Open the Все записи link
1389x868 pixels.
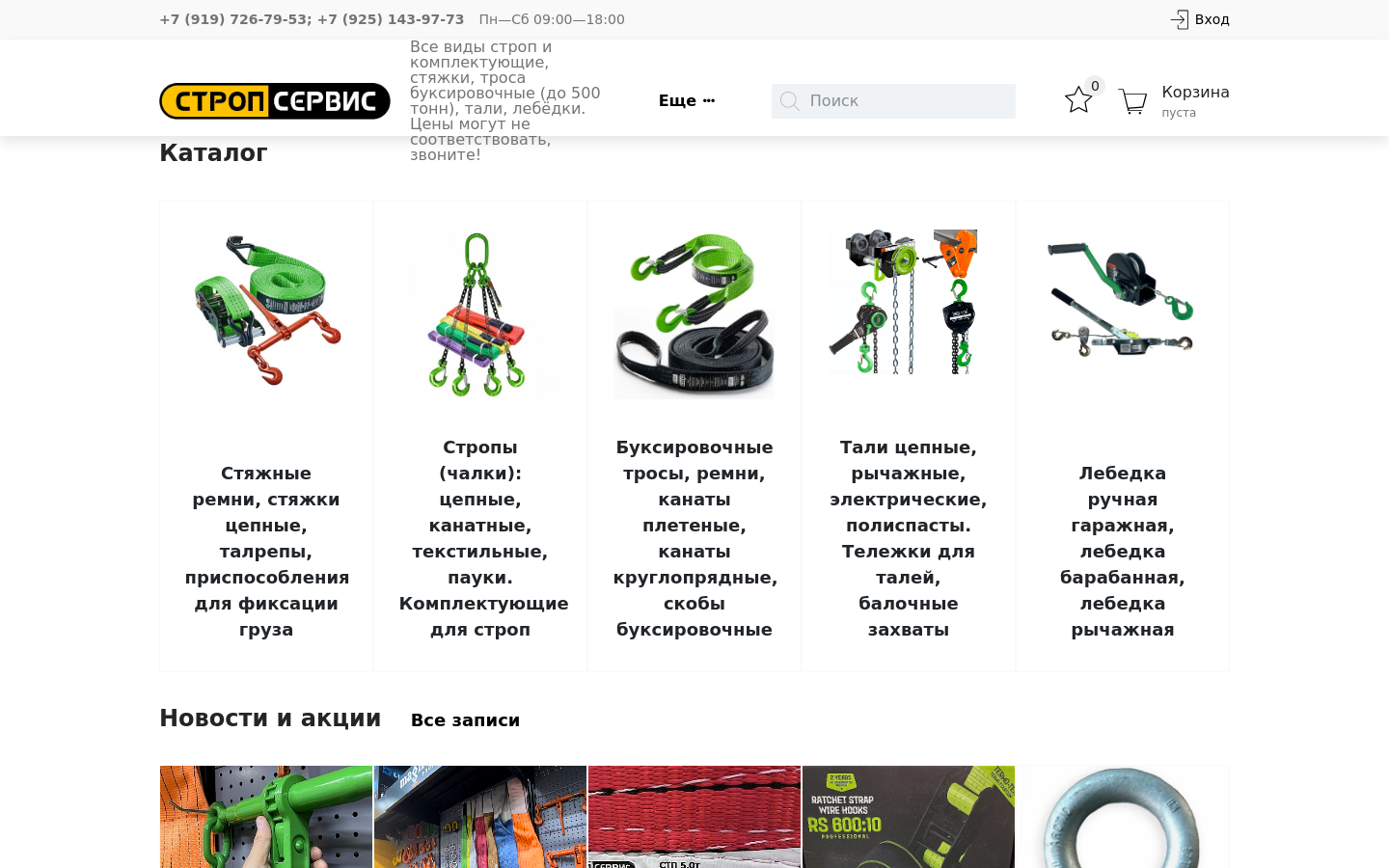tap(465, 720)
